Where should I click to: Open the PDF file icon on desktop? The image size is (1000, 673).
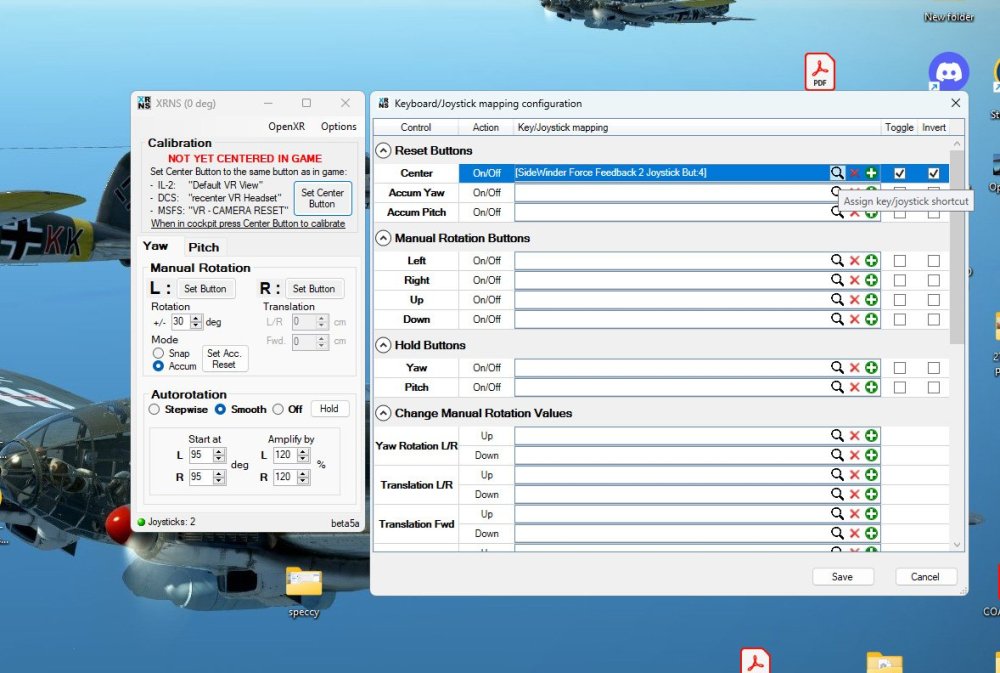pos(819,72)
